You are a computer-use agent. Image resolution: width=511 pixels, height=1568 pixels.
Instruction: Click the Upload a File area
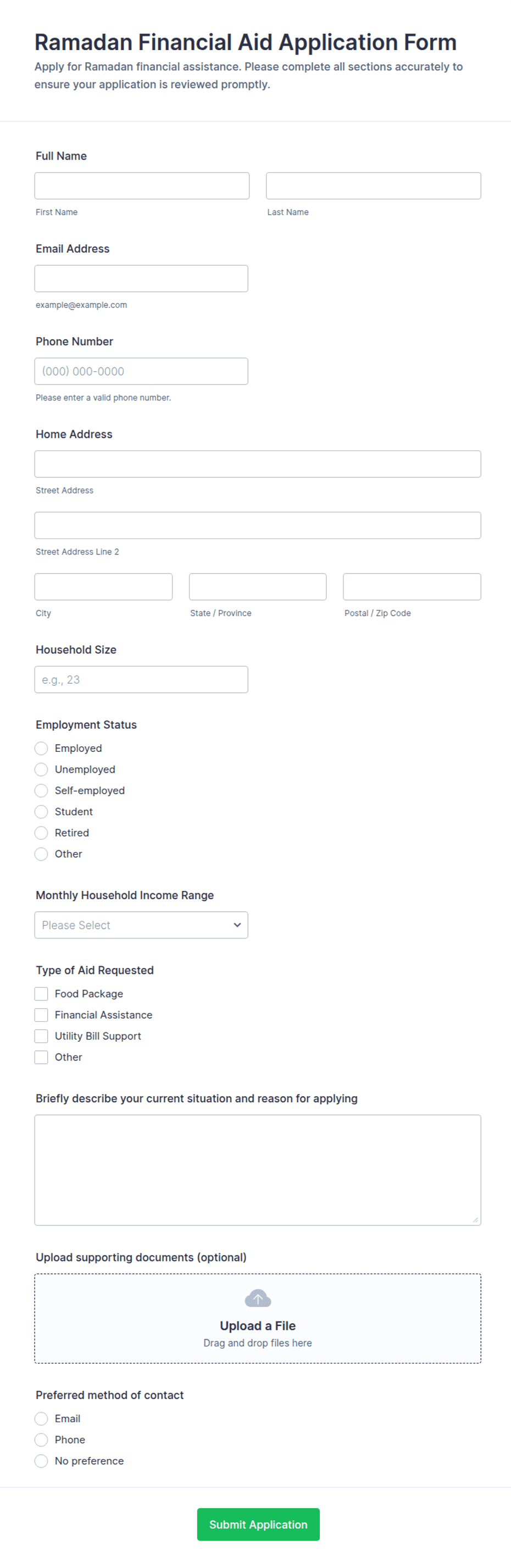tap(257, 1318)
